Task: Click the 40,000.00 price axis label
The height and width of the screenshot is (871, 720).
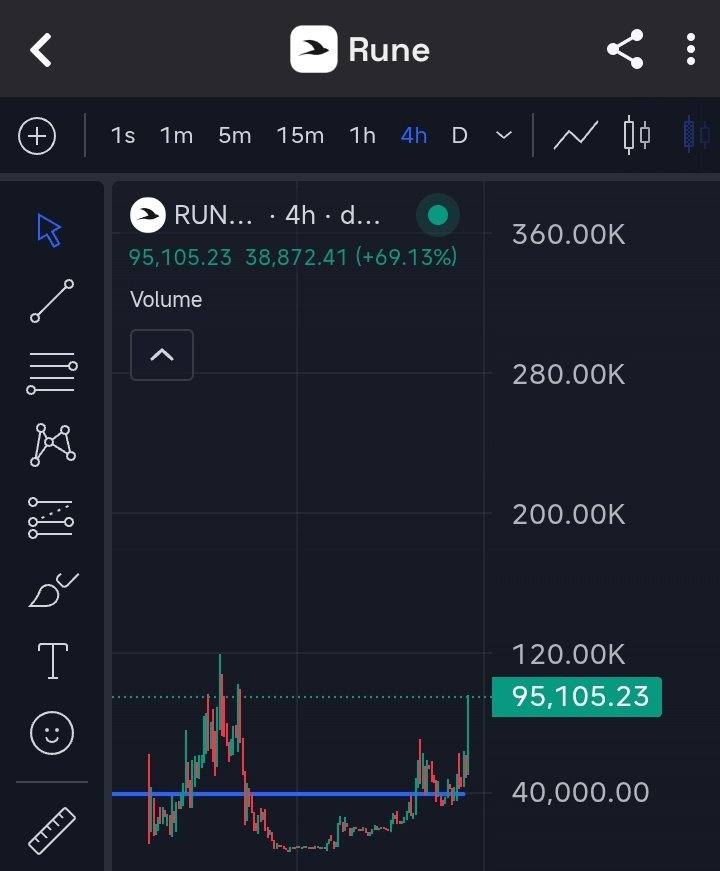Action: pyautogui.click(x=581, y=792)
